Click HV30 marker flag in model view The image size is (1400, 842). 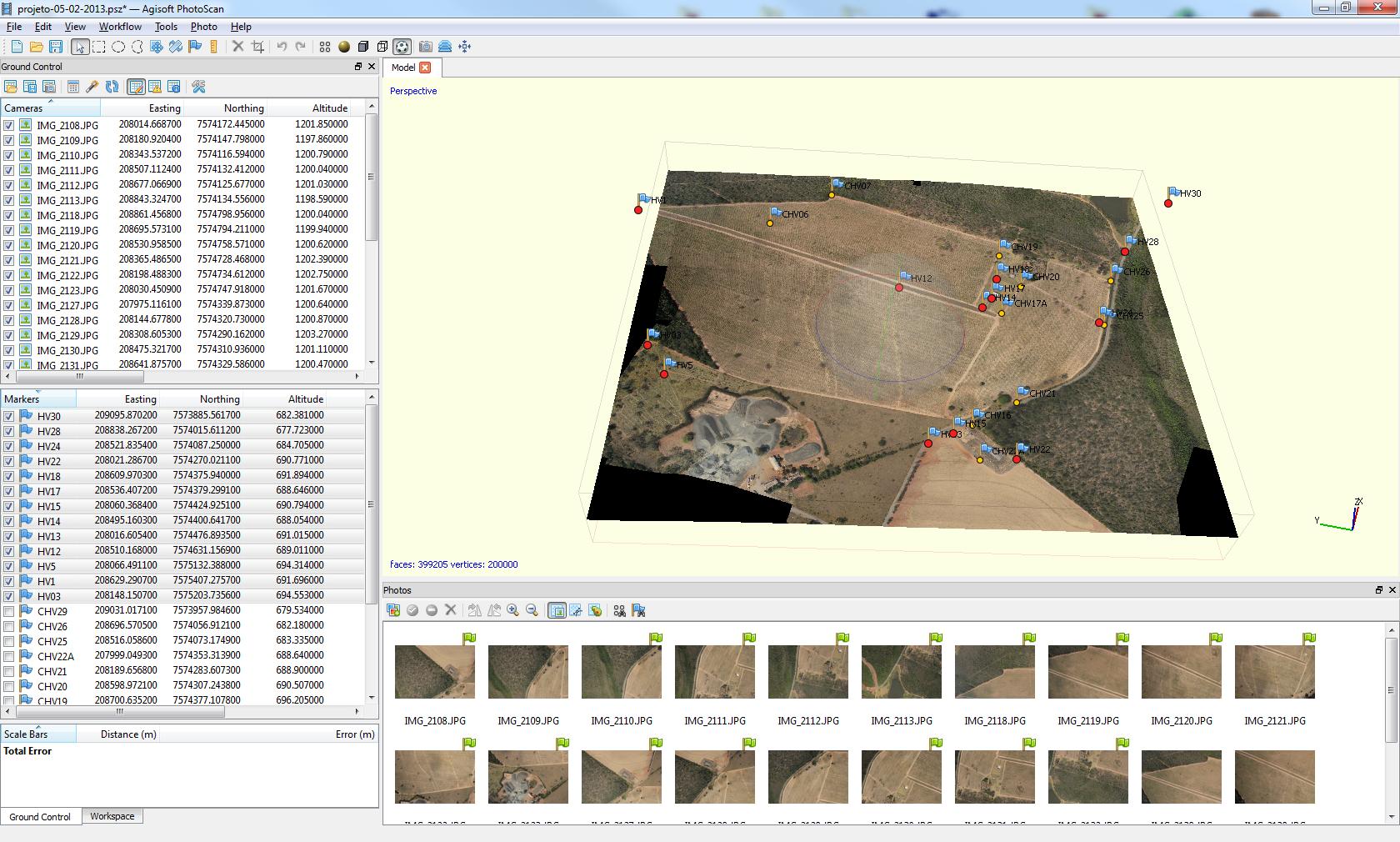tap(1172, 193)
